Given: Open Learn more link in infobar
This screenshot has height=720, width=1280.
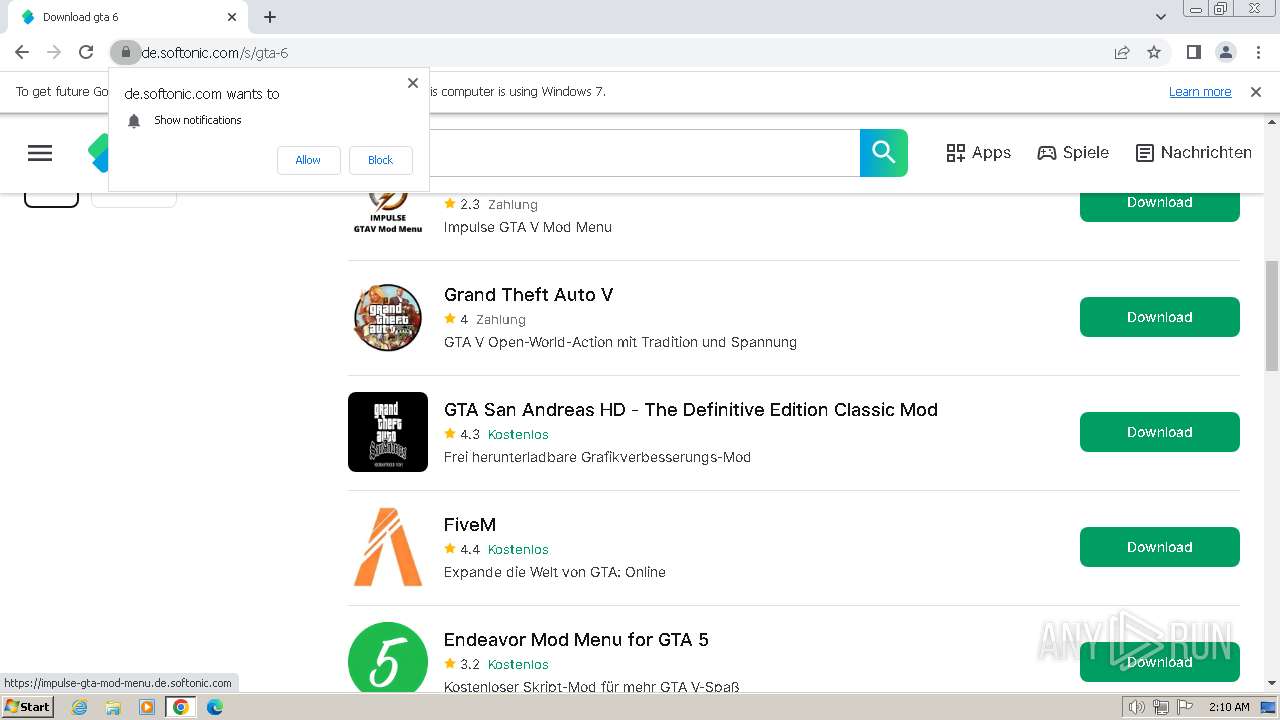Looking at the screenshot, I should (x=1200, y=91).
